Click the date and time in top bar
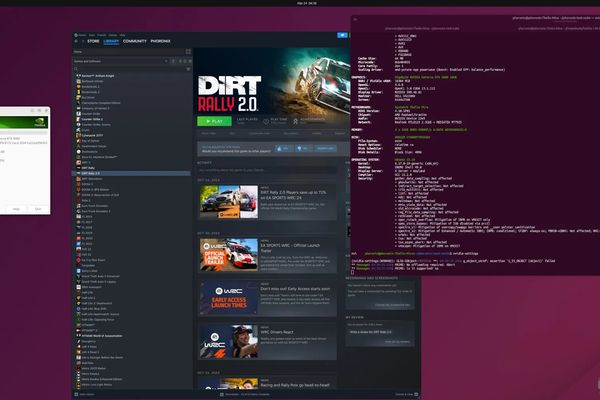The width and height of the screenshot is (600, 400). (x=307, y=3)
